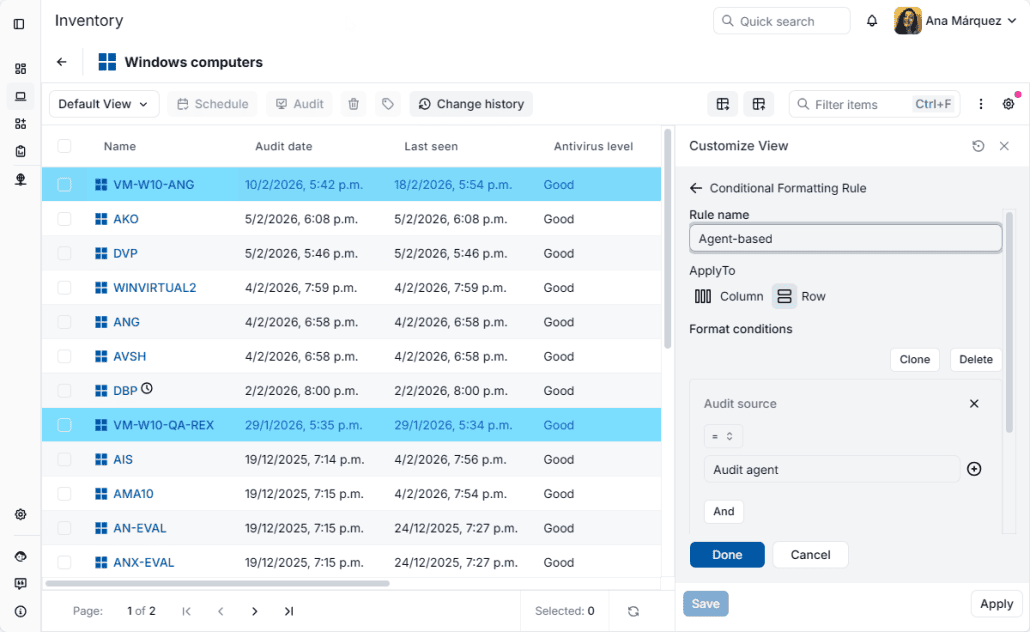Viewport: 1030px width, 632px height.
Task: Click the first table layout icon
Action: point(723,104)
